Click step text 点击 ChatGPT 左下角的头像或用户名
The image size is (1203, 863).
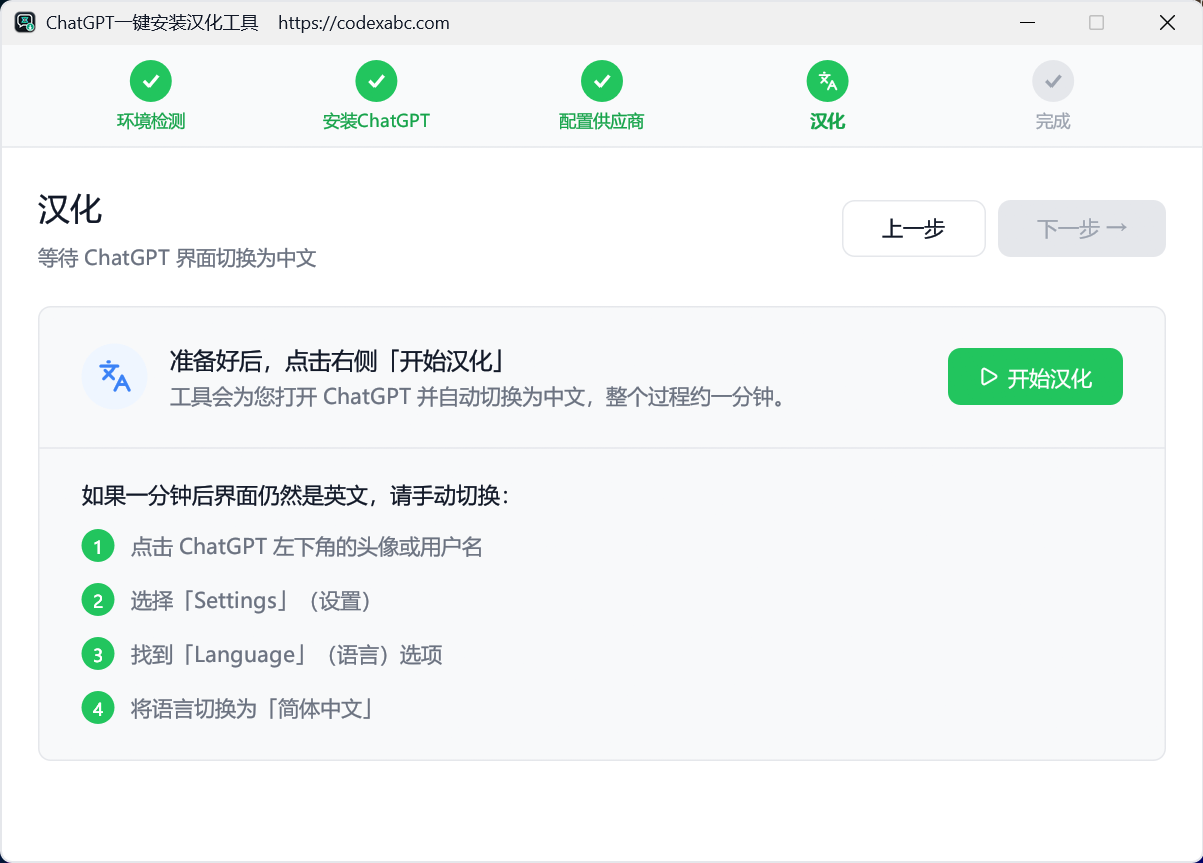coord(307,547)
